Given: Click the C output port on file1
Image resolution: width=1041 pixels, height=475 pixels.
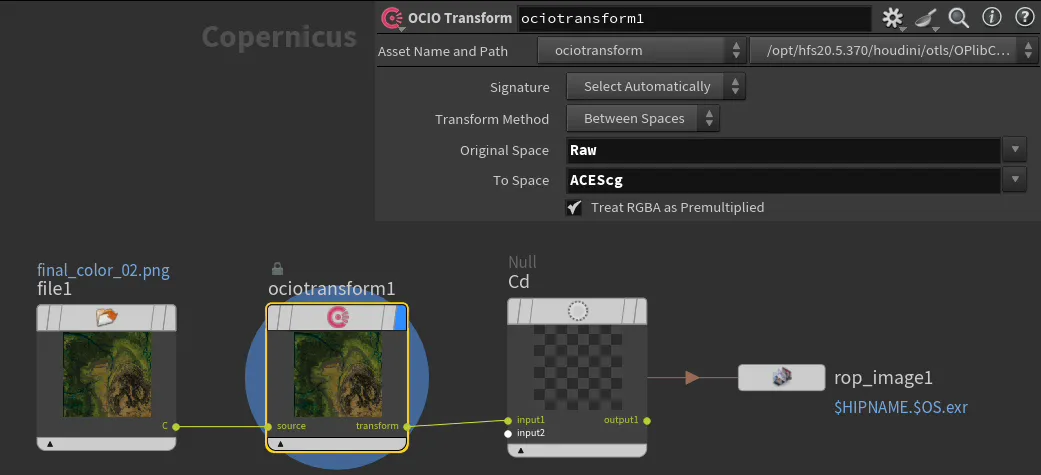Looking at the screenshot, I should click(x=176, y=427).
